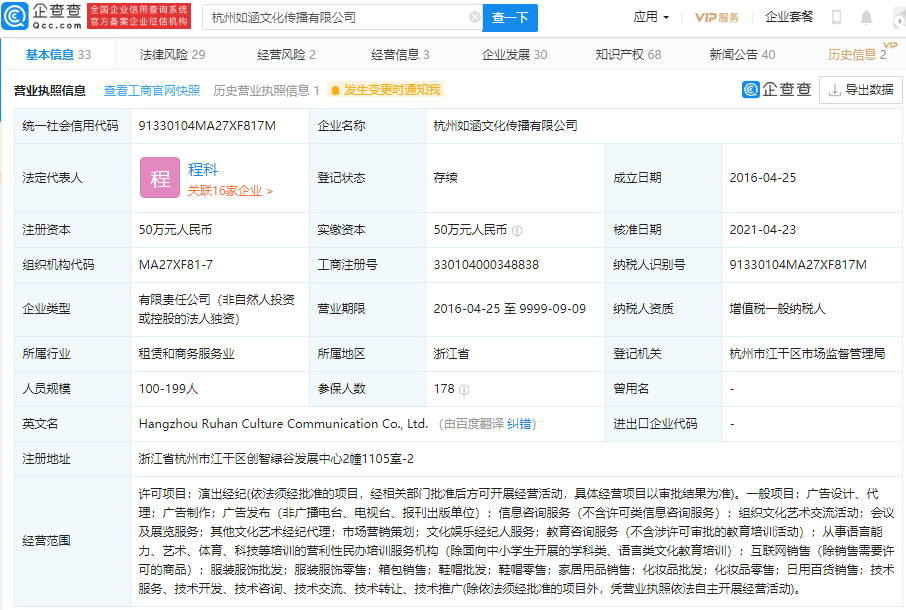Open the mobile app phone icon
The width and height of the screenshot is (906, 610).
(x=836, y=17)
